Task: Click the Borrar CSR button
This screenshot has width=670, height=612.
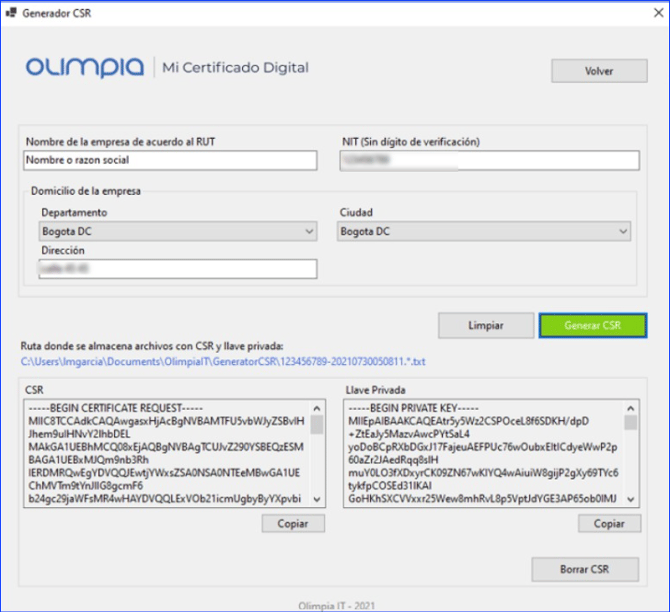Action: coord(584,569)
